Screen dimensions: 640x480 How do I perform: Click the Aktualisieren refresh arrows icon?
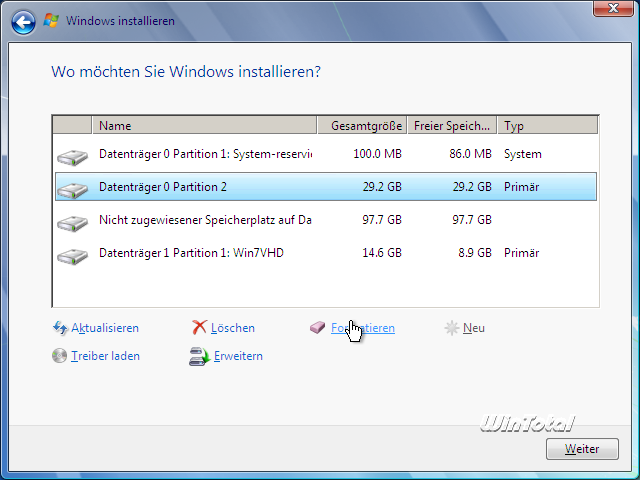60,328
